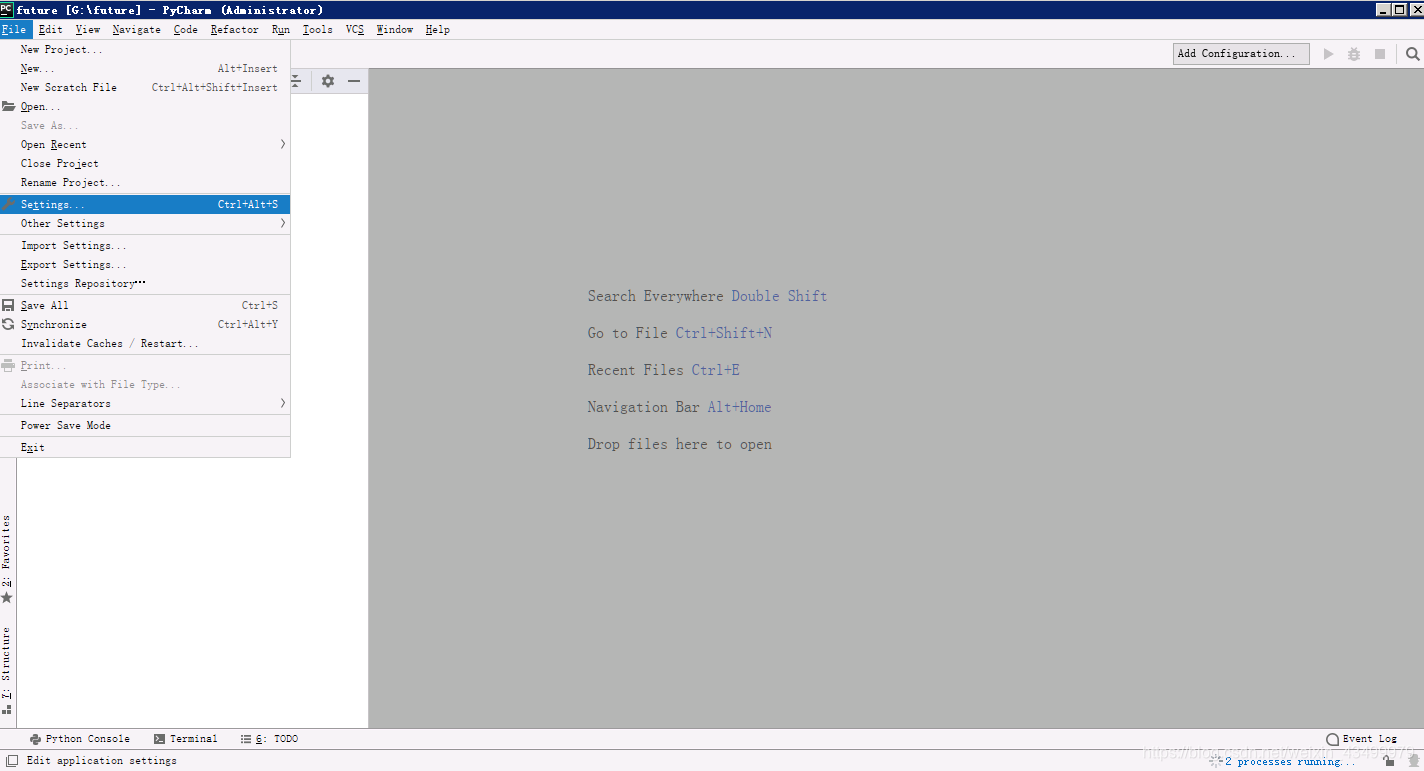Open the Terminal tool window

tap(186, 739)
